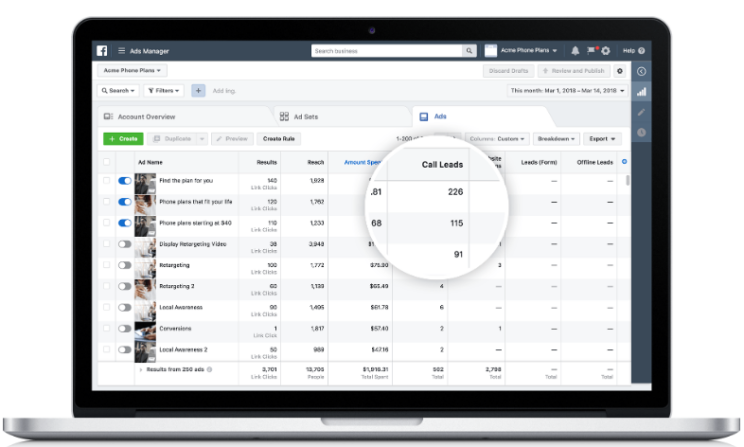Click the green Create button

click(x=123, y=138)
